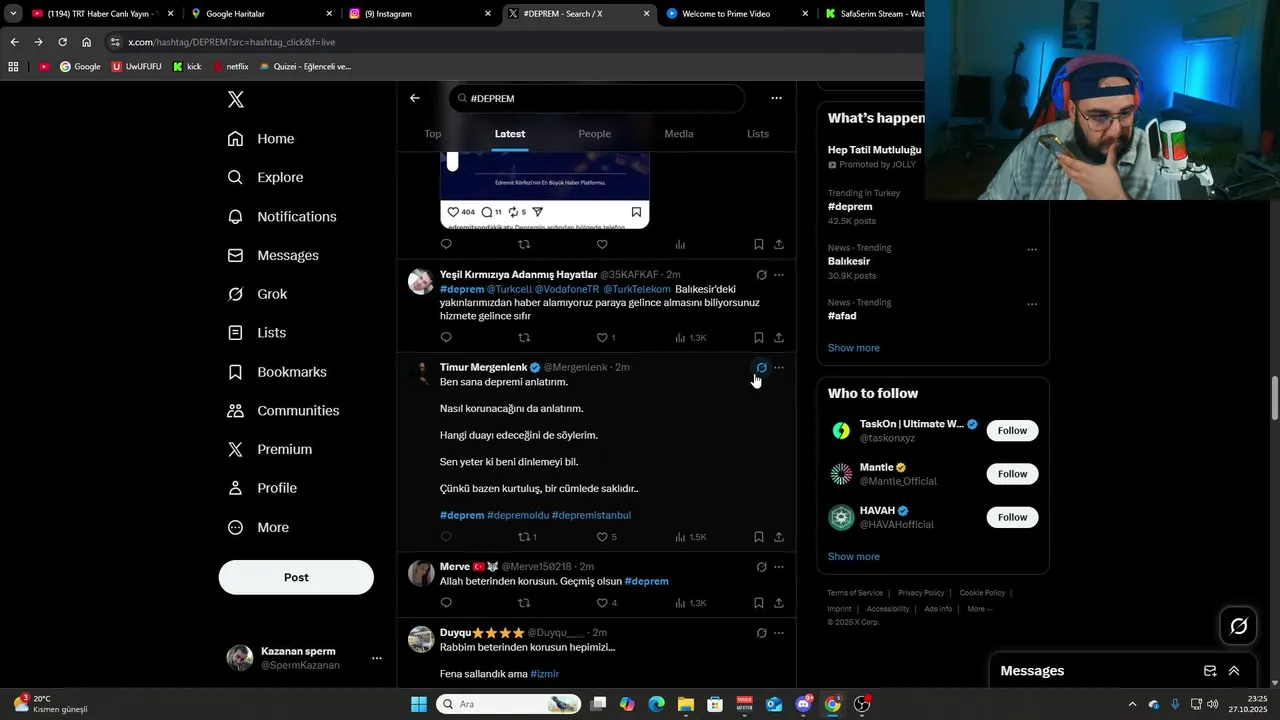Screen dimensions: 1280x720
Task: Open more options for Balıkesir trend
Action: [x=1032, y=249]
